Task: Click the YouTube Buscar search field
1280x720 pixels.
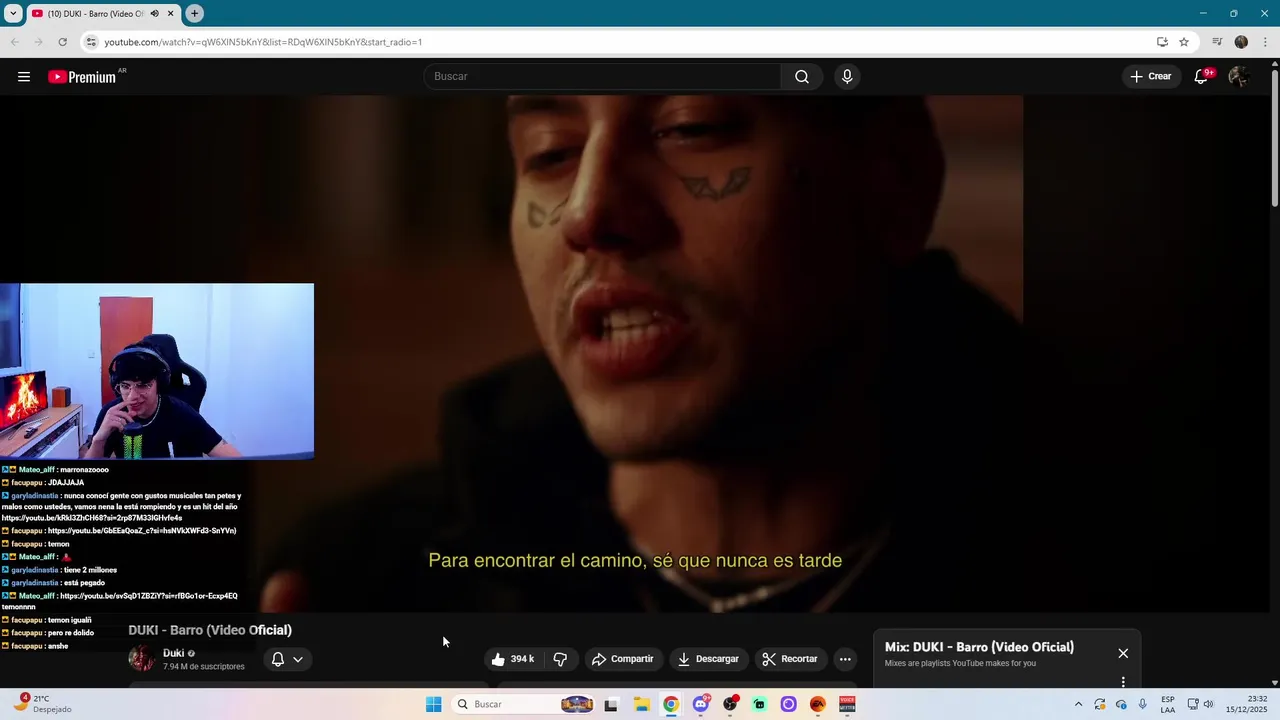Action: (602, 77)
